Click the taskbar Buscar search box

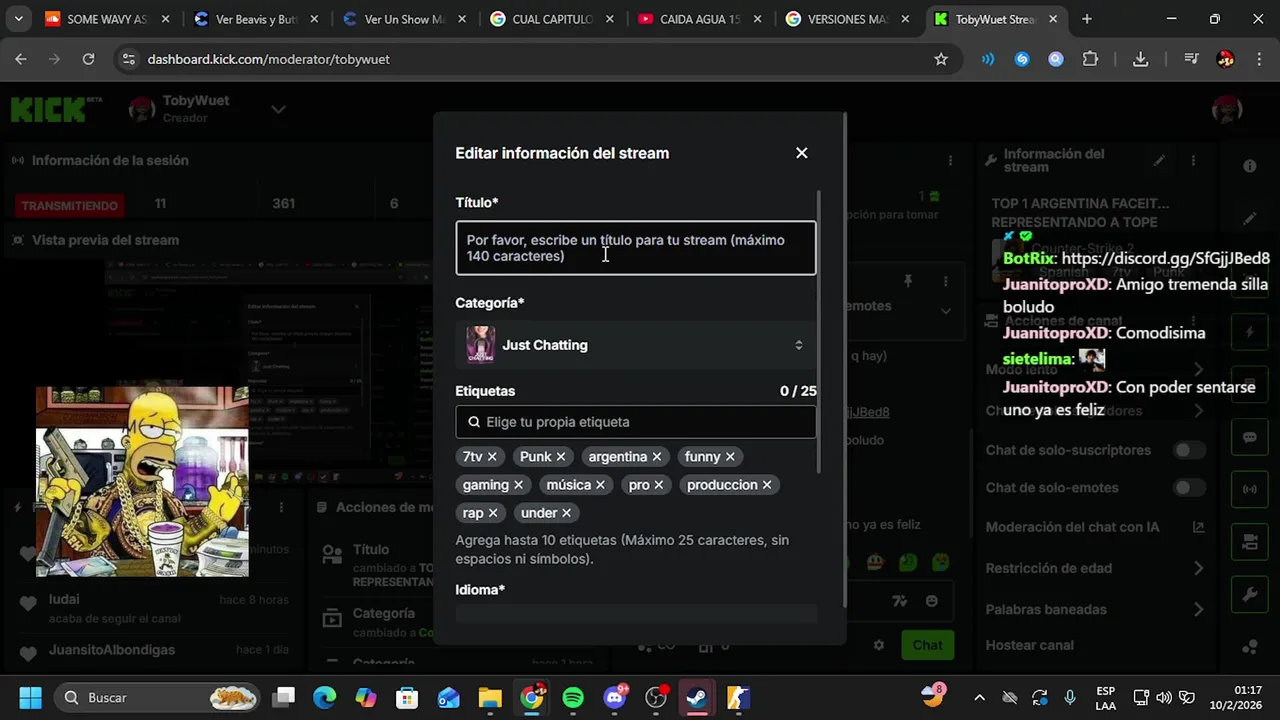click(x=156, y=698)
